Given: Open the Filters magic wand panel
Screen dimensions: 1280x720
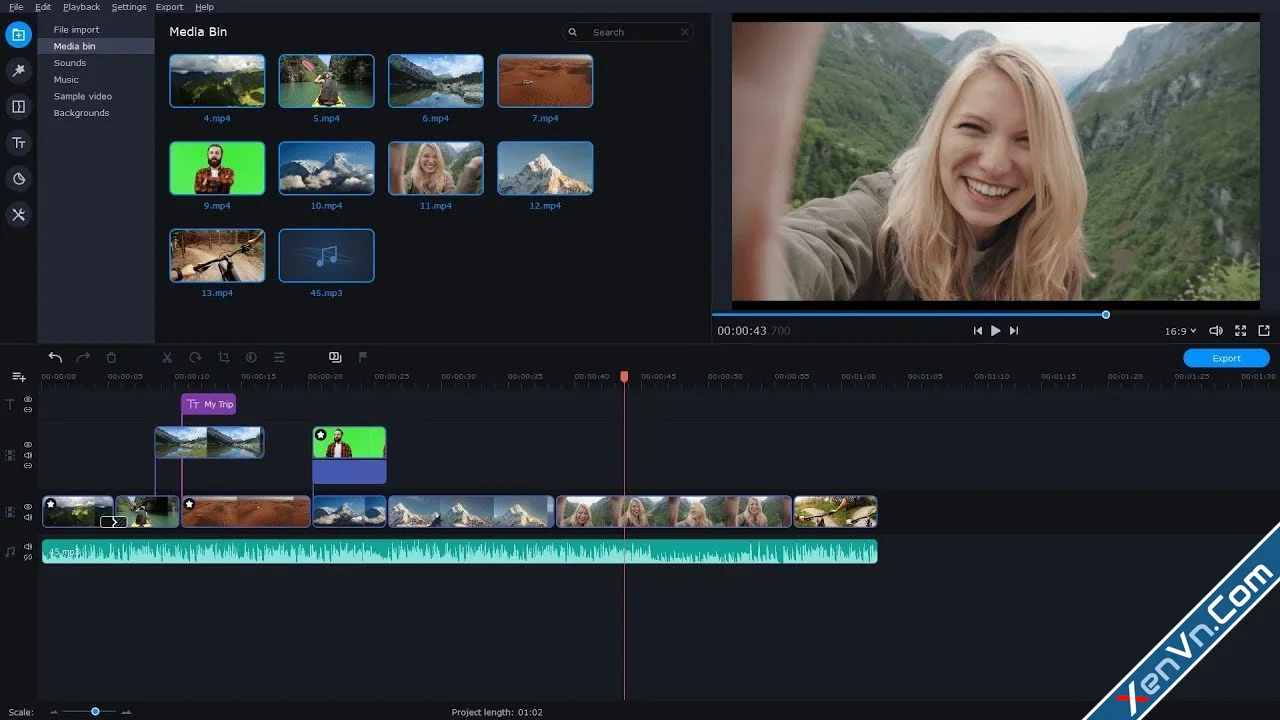Looking at the screenshot, I should [18, 70].
